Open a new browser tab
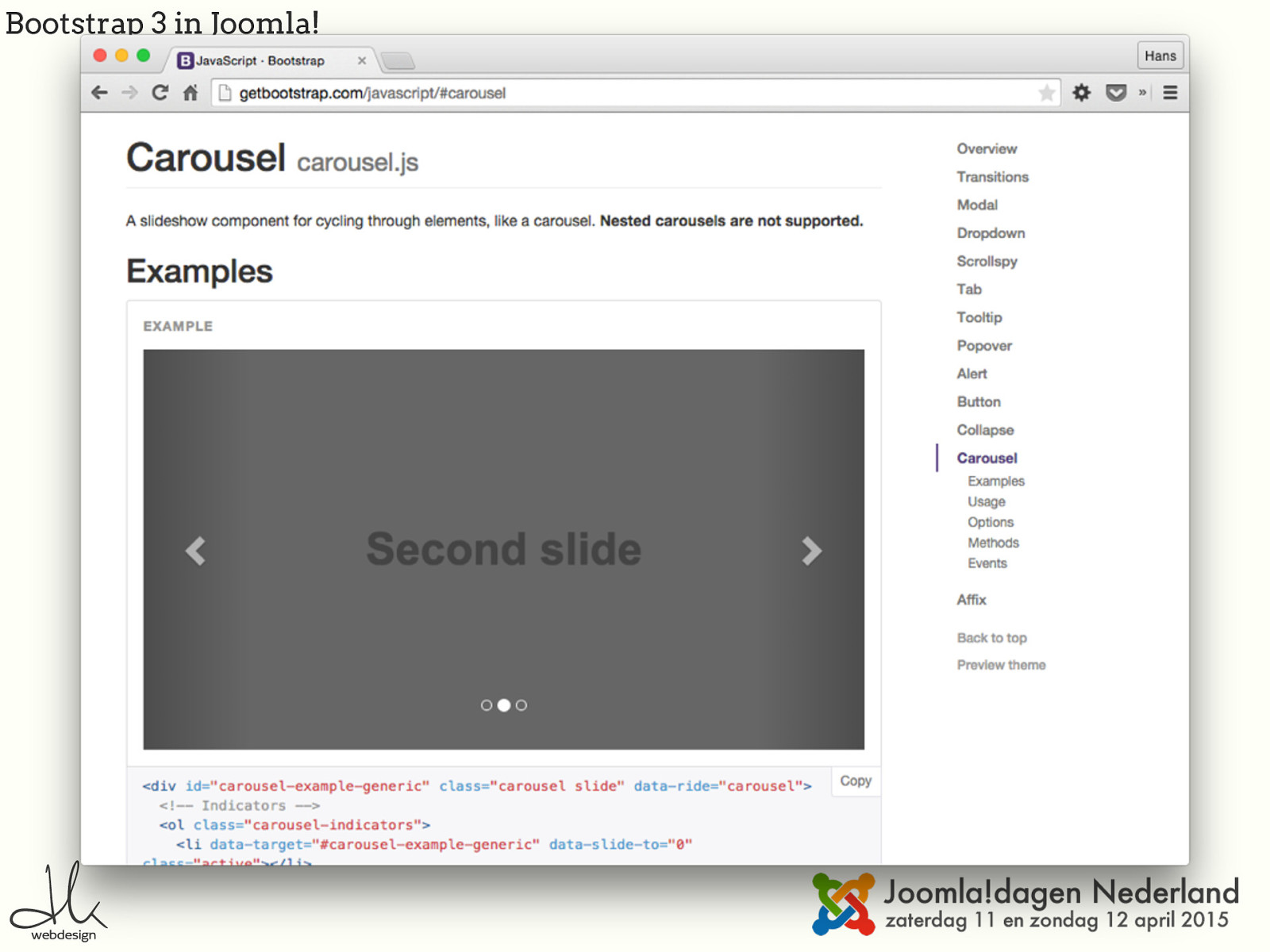This screenshot has width=1270, height=952. (398, 60)
